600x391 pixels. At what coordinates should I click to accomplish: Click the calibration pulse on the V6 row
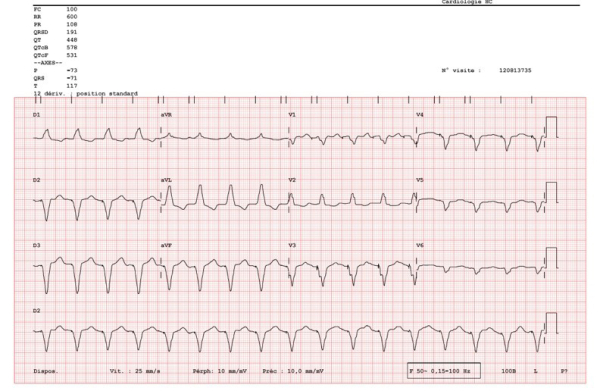coord(551,258)
